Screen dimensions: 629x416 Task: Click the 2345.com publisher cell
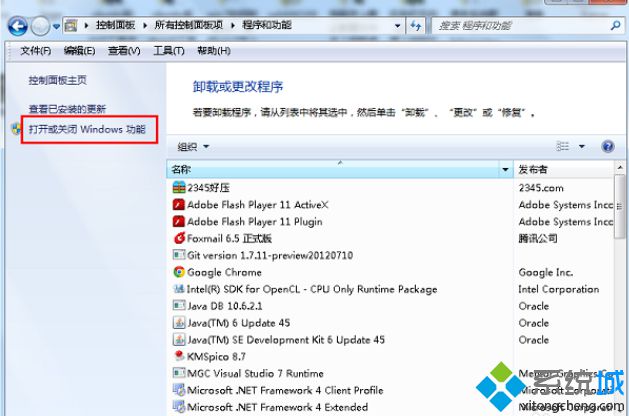tap(541, 188)
